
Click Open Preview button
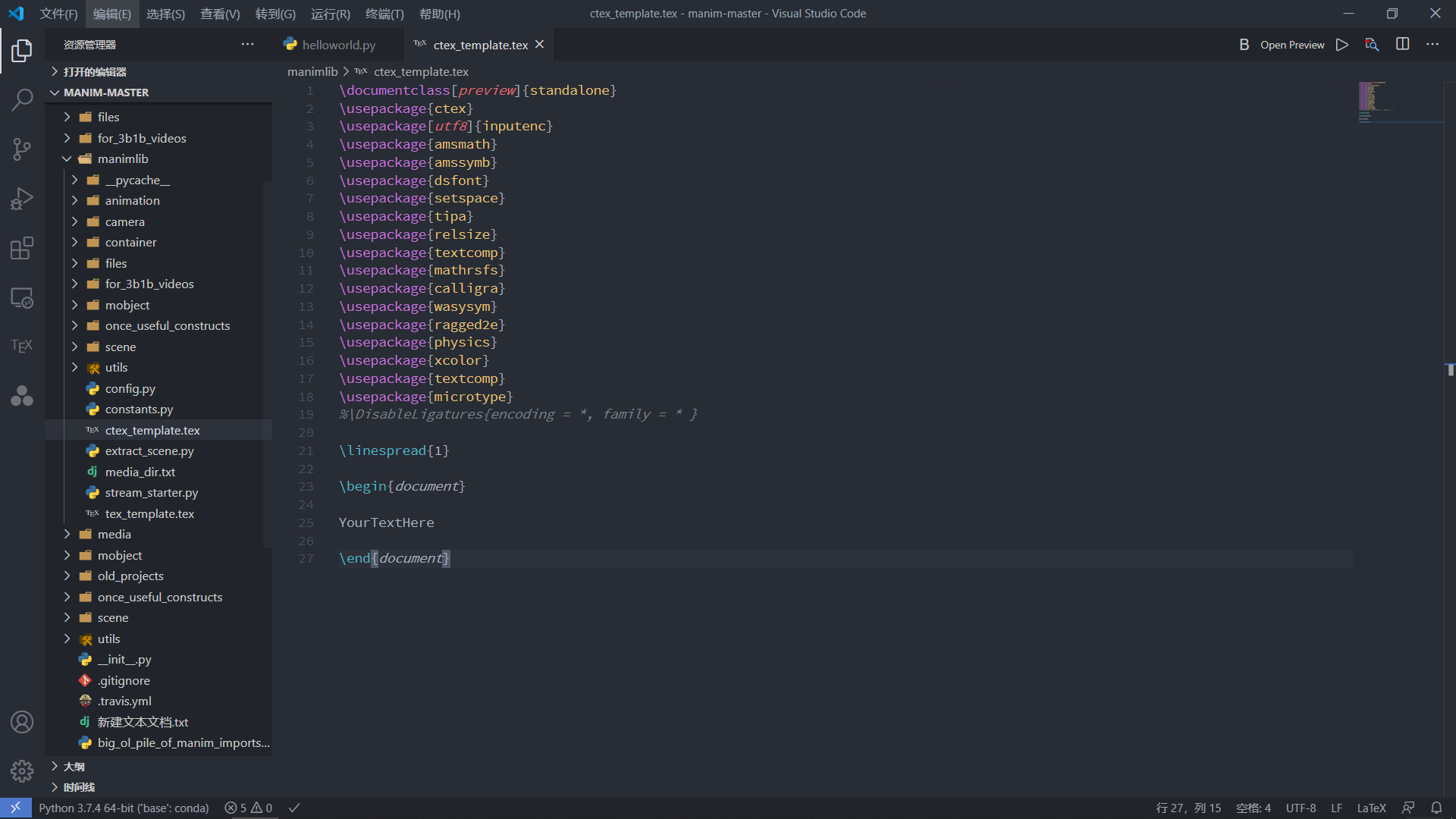(x=1292, y=45)
